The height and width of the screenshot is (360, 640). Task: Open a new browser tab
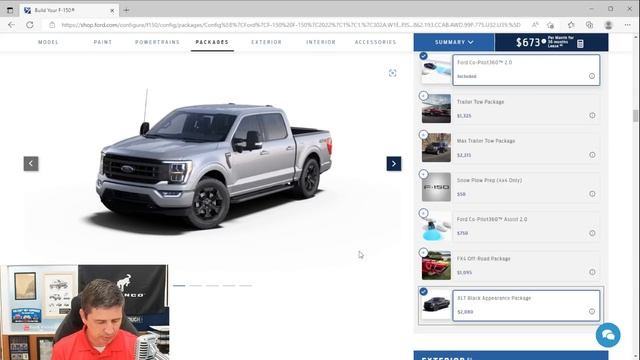(x=126, y=10)
